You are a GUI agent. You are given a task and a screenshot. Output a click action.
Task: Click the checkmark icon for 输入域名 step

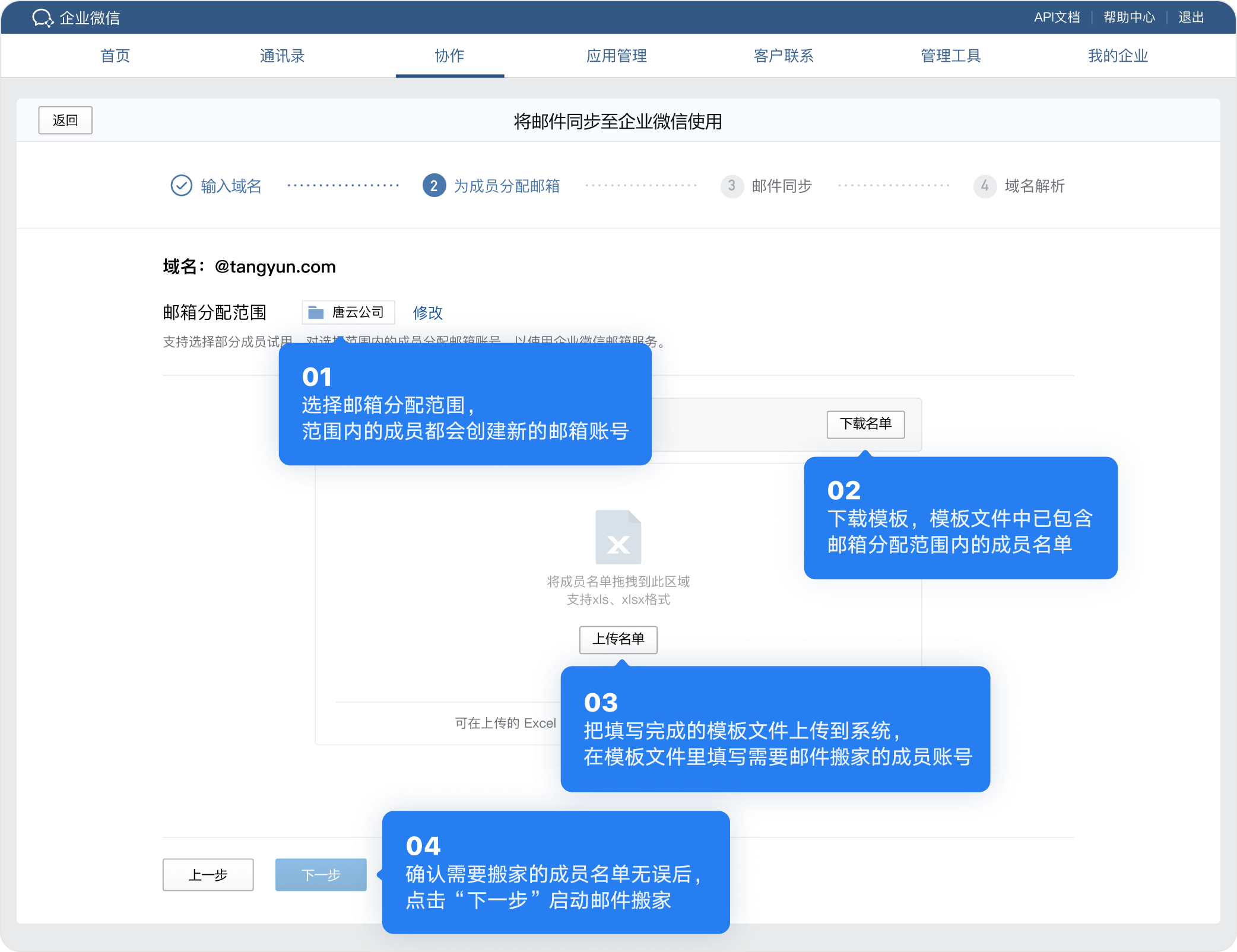tap(181, 186)
